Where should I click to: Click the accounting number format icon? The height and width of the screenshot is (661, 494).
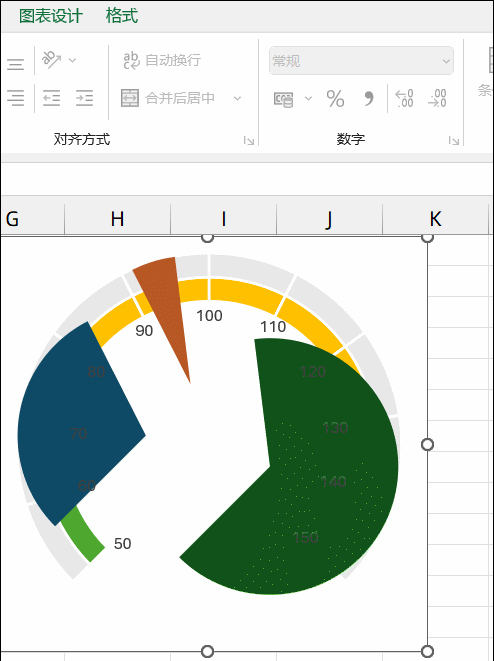[x=284, y=99]
